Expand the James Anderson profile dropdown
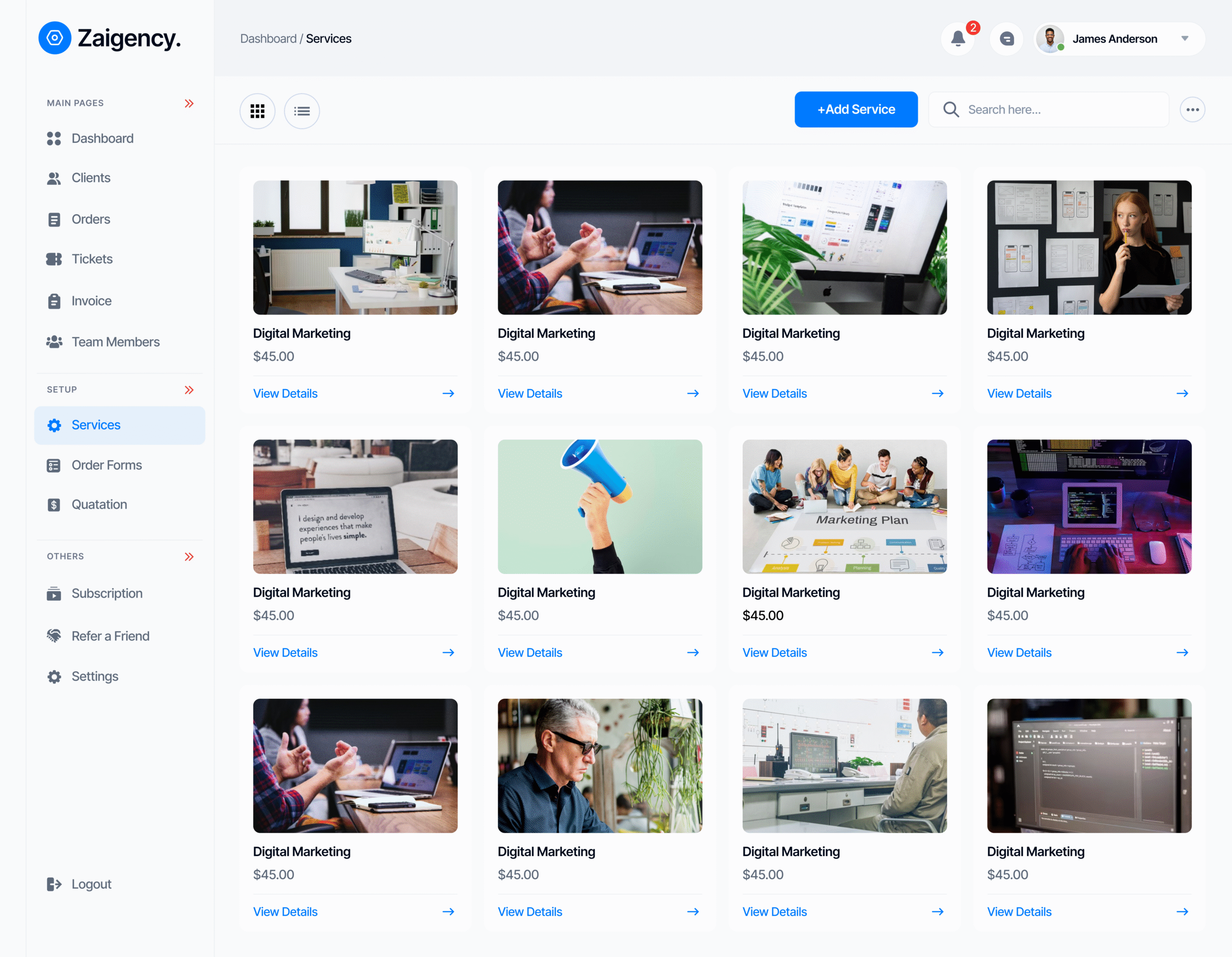Screen dimensions: 1232x957 pos(1185,39)
